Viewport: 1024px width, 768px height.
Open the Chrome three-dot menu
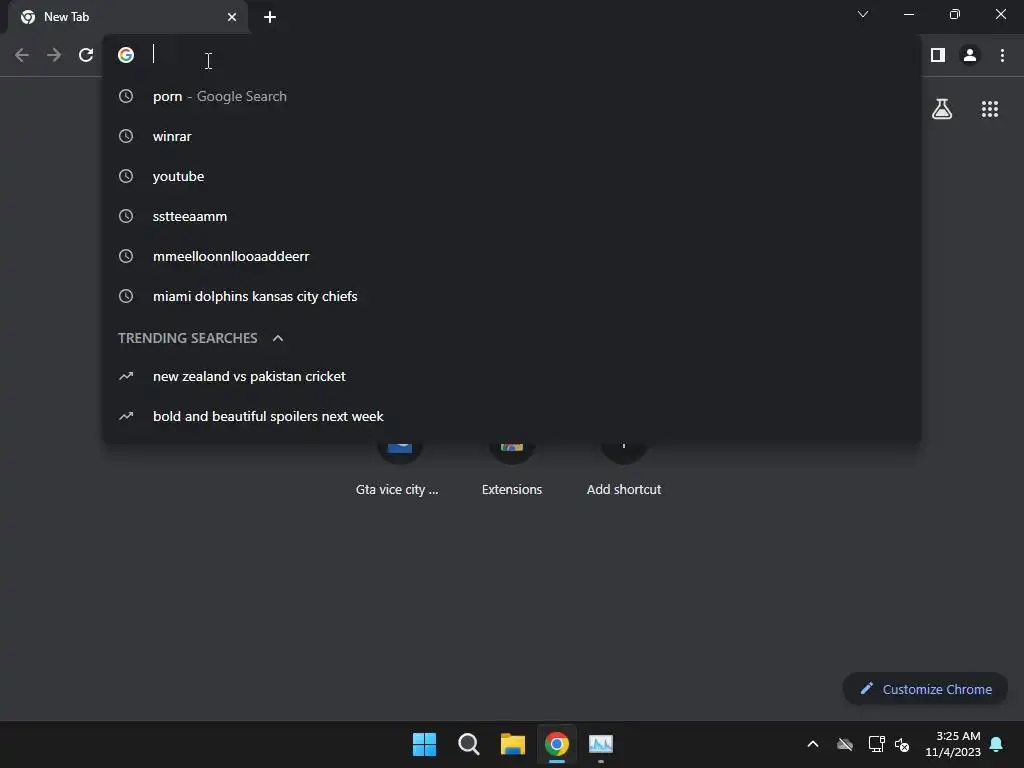coord(1002,56)
